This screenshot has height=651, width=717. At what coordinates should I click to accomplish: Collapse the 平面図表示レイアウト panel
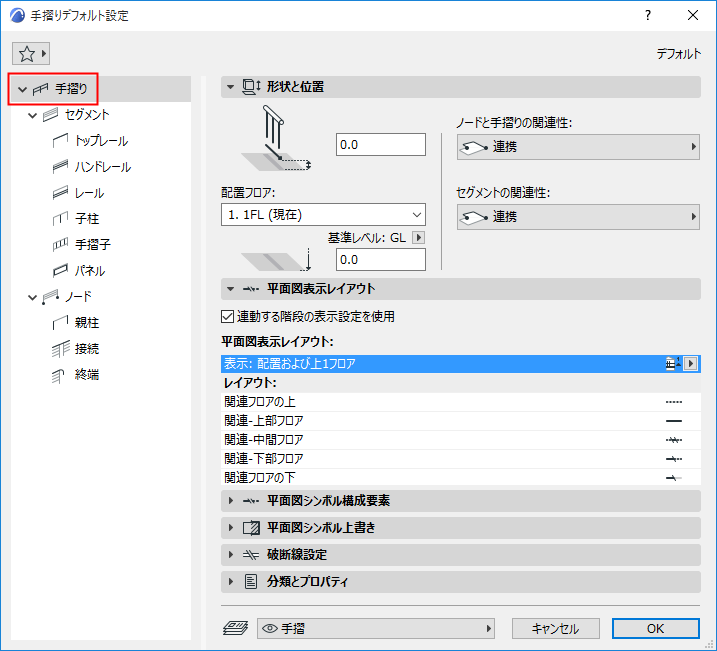pyautogui.click(x=230, y=289)
